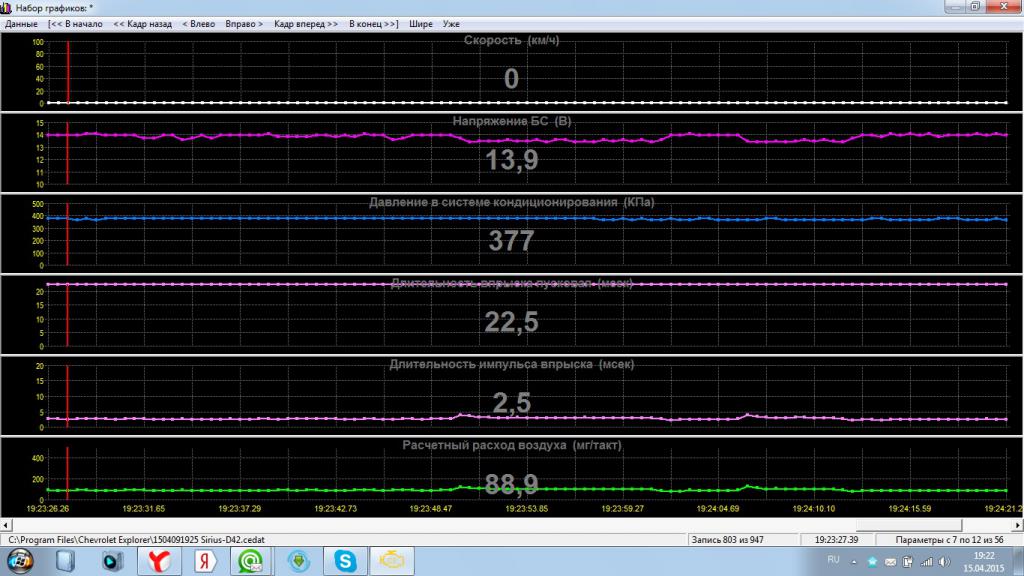The height and width of the screenshot is (576, 1024).
Task: Open the 'Данные' menu
Action: pos(22,24)
